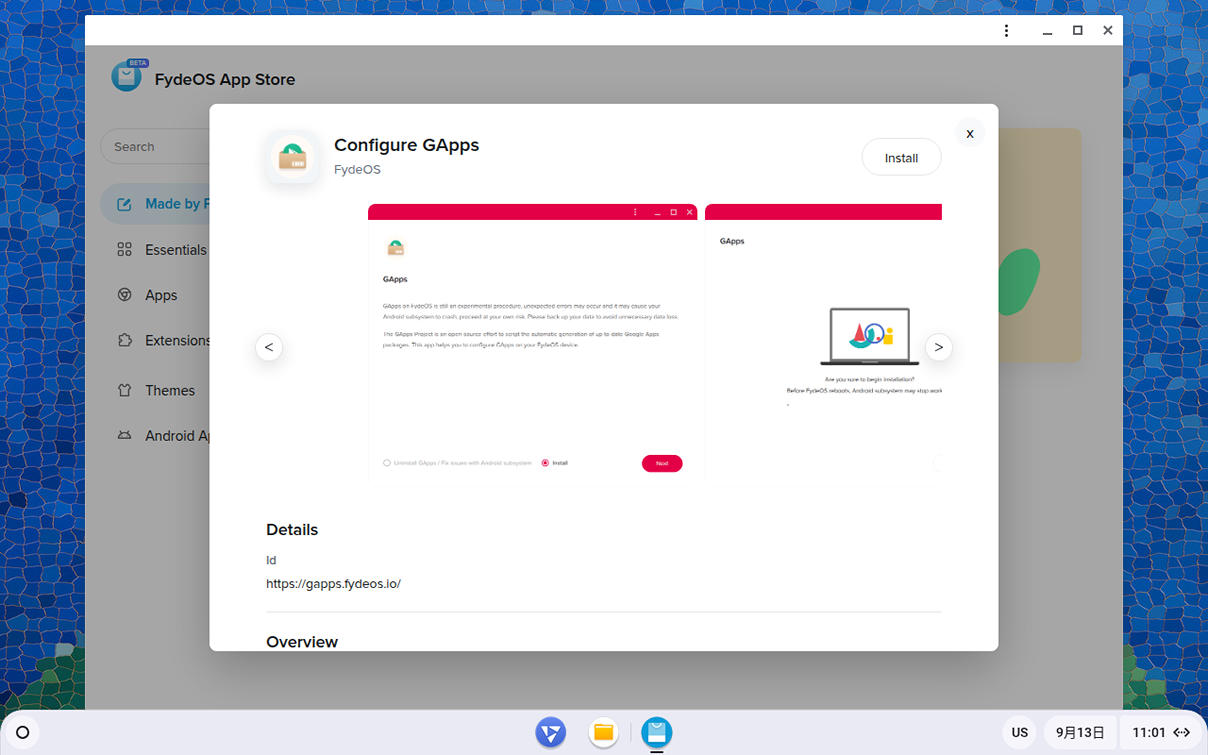Image resolution: width=1208 pixels, height=755 pixels.
Task: Close the app details dialog
Action: coord(969,133)
